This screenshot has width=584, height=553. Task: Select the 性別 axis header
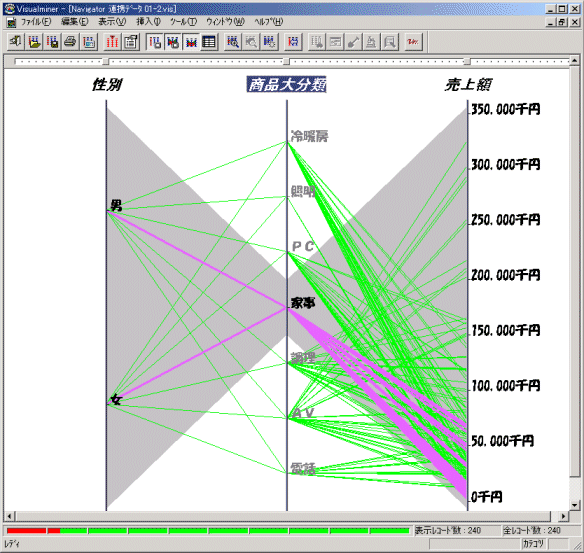[x=107, y=85]
